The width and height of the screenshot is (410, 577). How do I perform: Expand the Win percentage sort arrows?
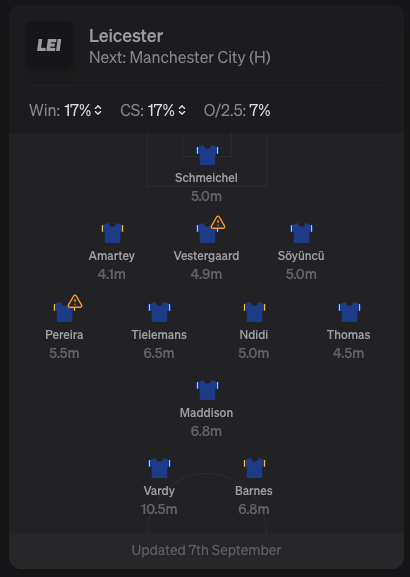(98, 110)
